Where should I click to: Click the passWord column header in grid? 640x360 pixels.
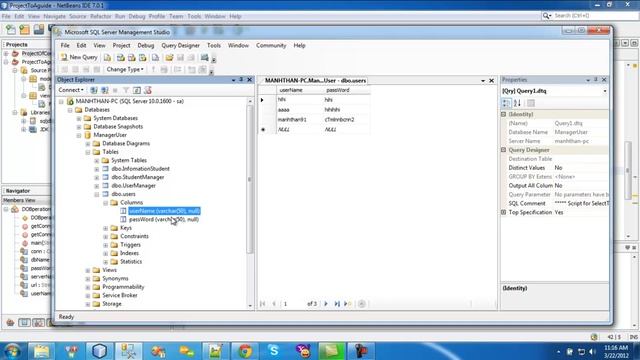(347, 90)
